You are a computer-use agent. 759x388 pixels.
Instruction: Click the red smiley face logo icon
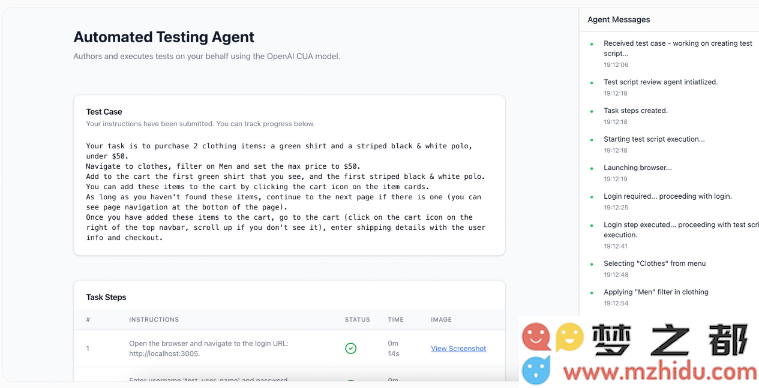tap(536, 337)
